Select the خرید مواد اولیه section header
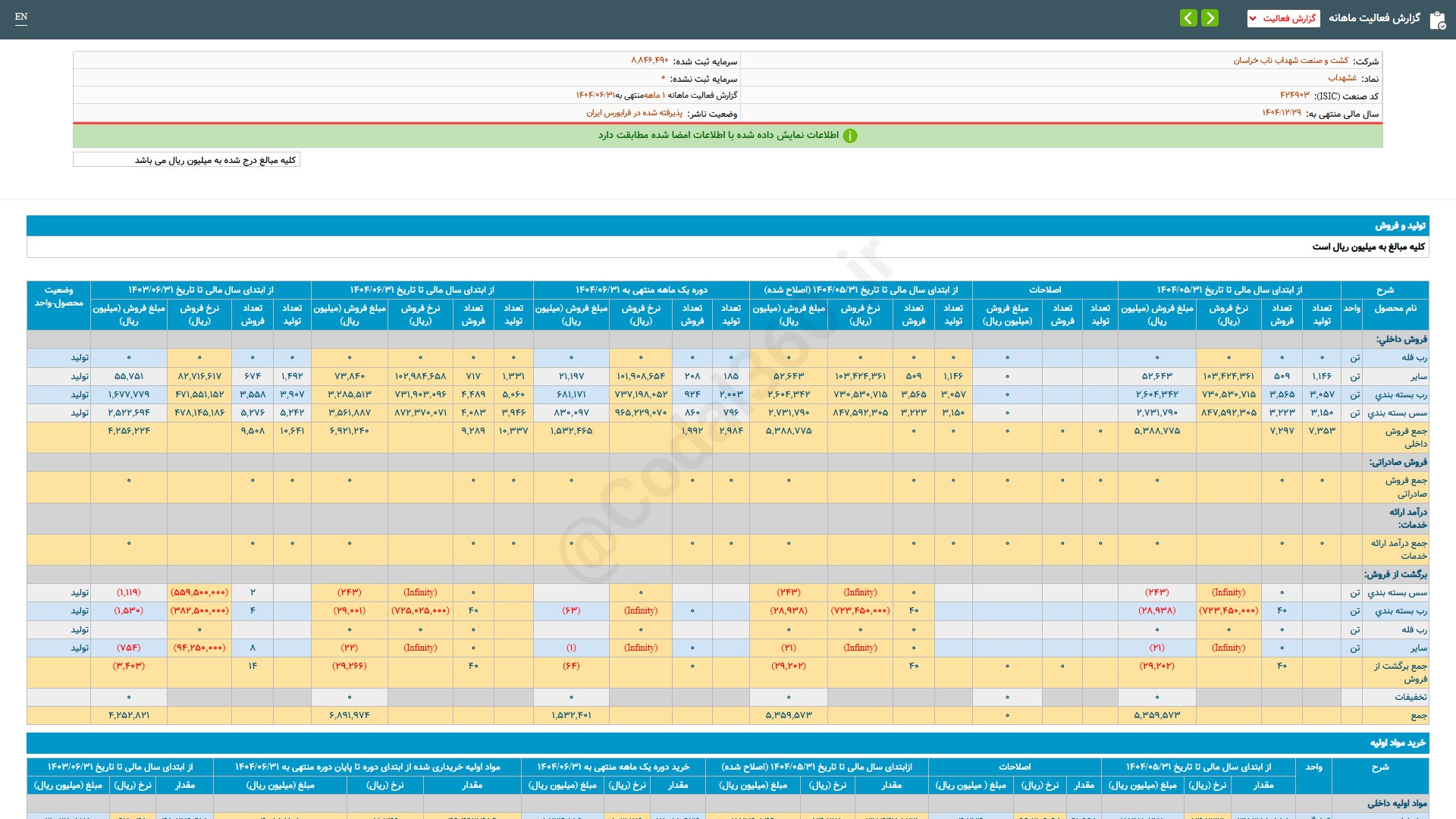The width and height of the screenshot is (1456, 819). [x=1398, y=743]
